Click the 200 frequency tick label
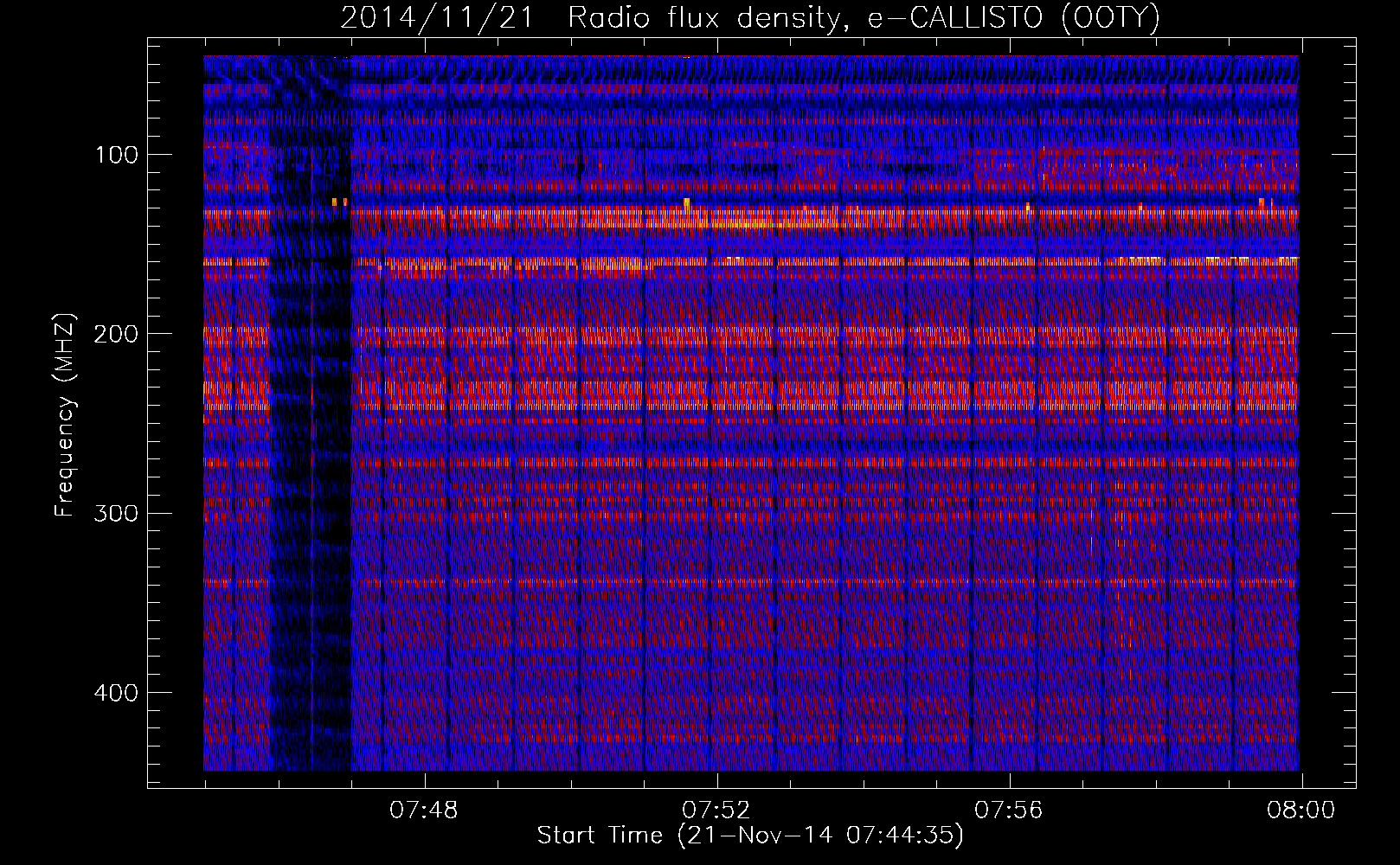 116,334
